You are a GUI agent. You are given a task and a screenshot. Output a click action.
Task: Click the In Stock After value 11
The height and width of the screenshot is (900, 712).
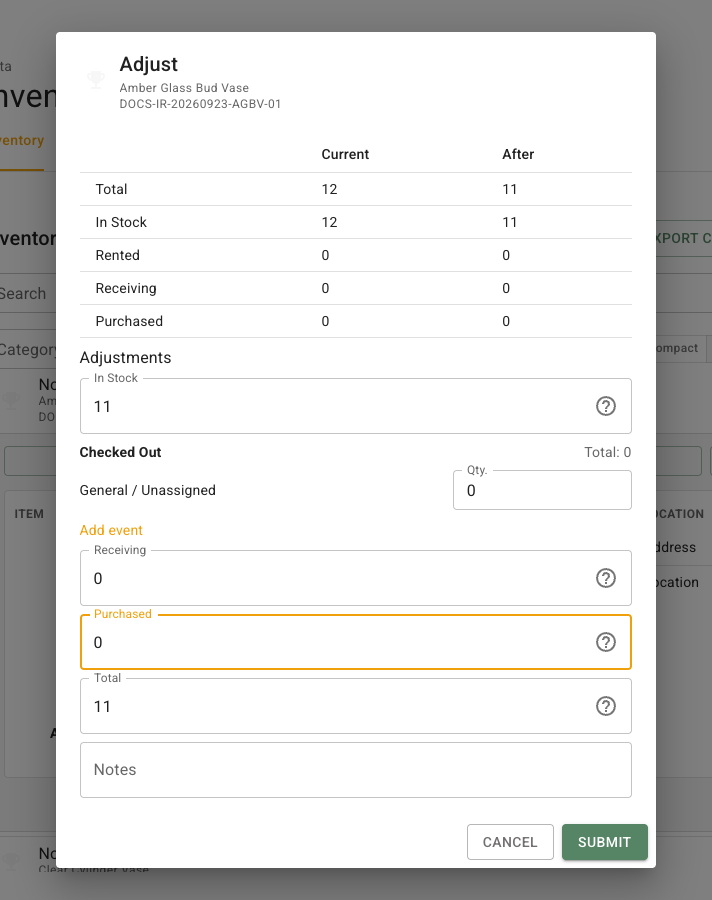point(510,222)
